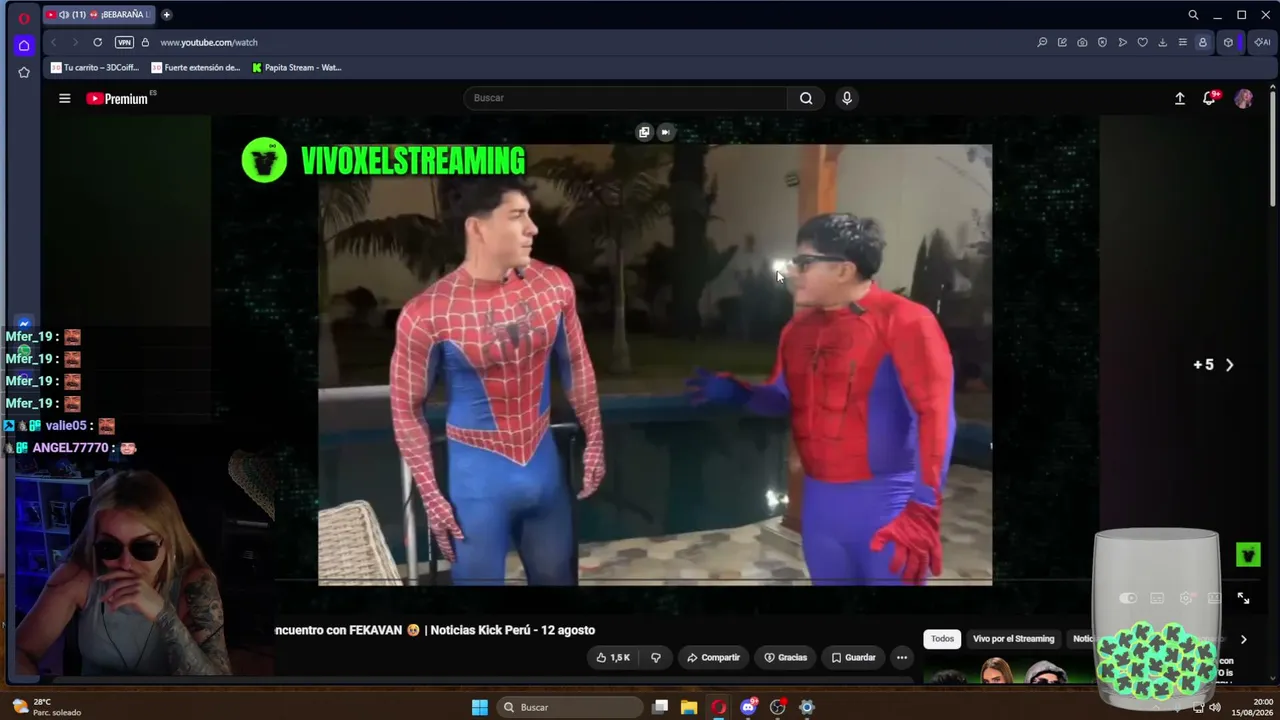Open Opera easy setup sliders icon
The width and height of the screenshot is (1280, 720).
(x=1182, y=42)
